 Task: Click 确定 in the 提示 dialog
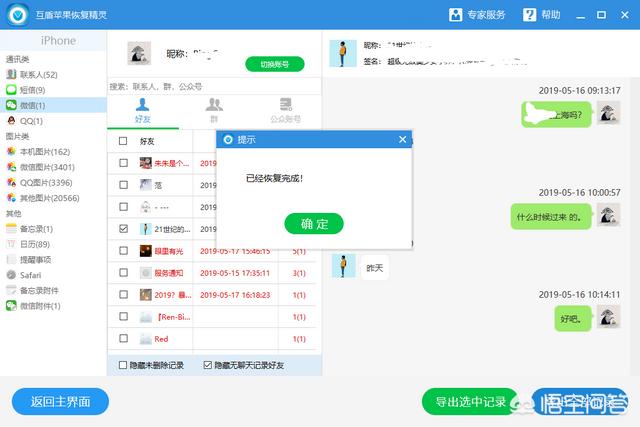click(x=313, y=224)
